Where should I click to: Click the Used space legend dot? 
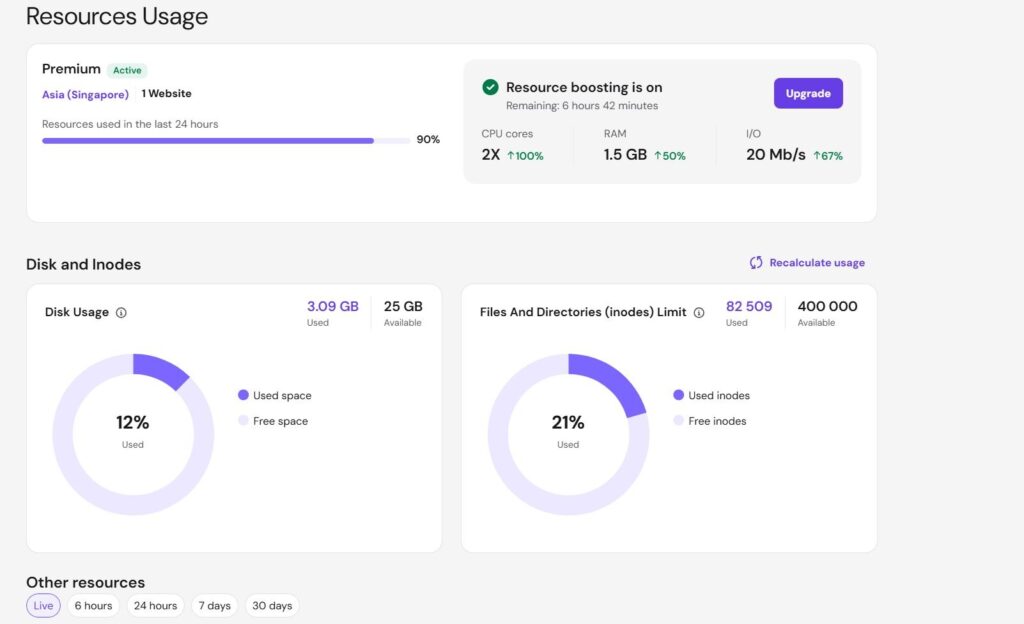coord(243,395)
